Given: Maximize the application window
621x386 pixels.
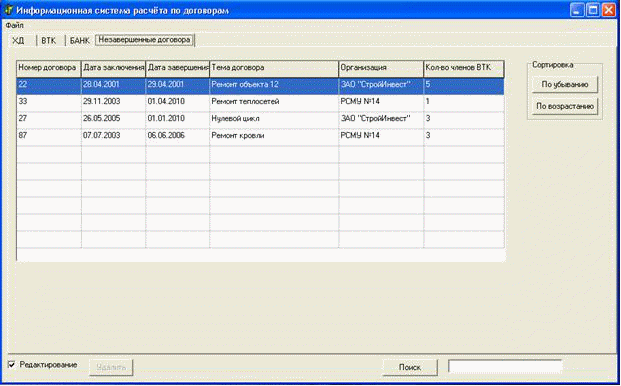Looking at the screenshot, I should pos(593,10).
